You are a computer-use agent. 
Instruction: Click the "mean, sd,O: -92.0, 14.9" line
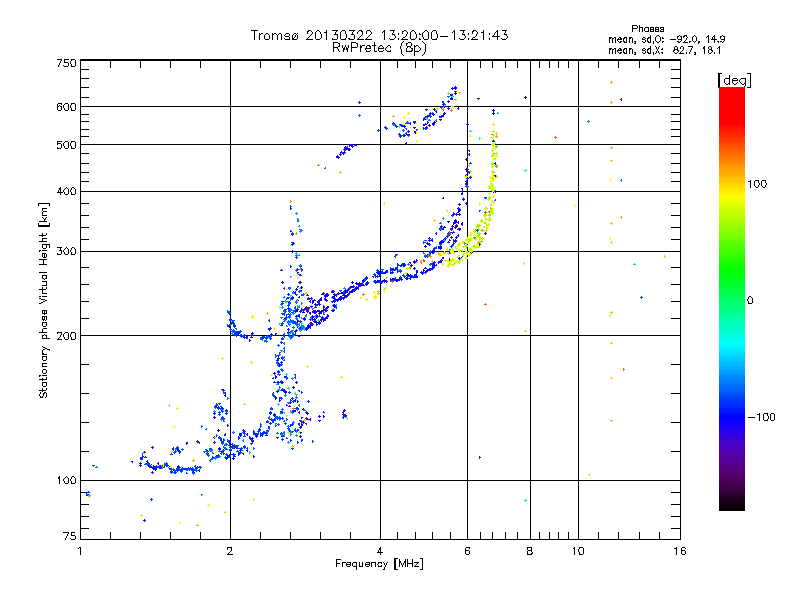point(666,39)
